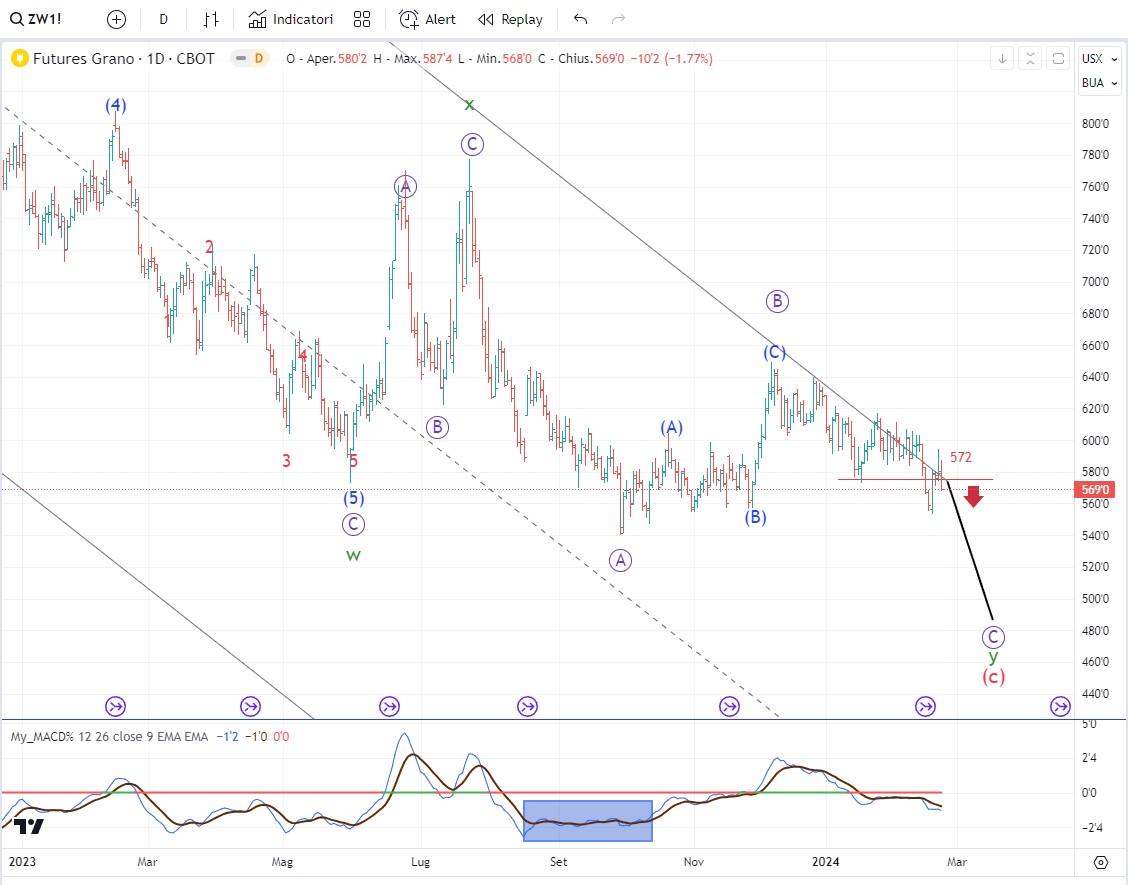
Task: Click the contract roll marker before Lug
Action: coord(388,707)
